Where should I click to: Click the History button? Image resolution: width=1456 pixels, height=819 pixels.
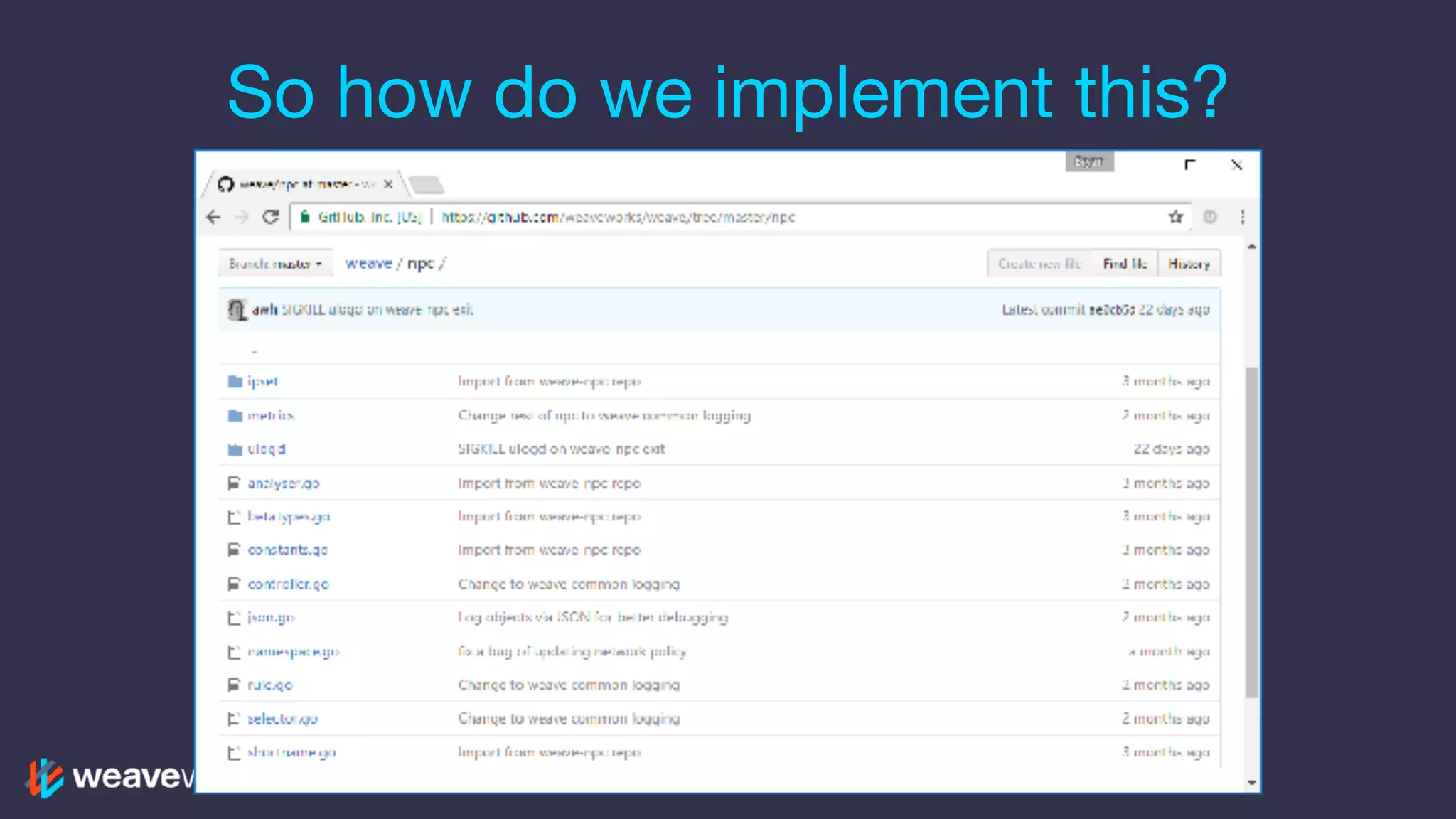pyautogui.click(x=1189, y=264)
